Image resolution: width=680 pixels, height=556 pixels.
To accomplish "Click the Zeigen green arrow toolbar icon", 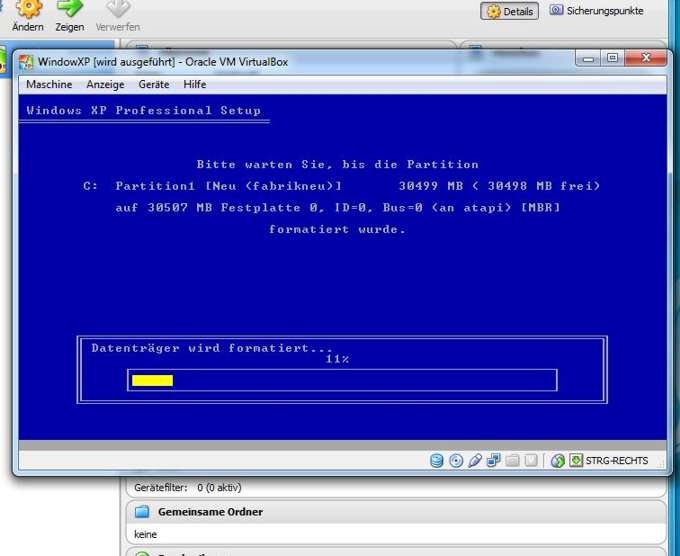I will (70, 8).
